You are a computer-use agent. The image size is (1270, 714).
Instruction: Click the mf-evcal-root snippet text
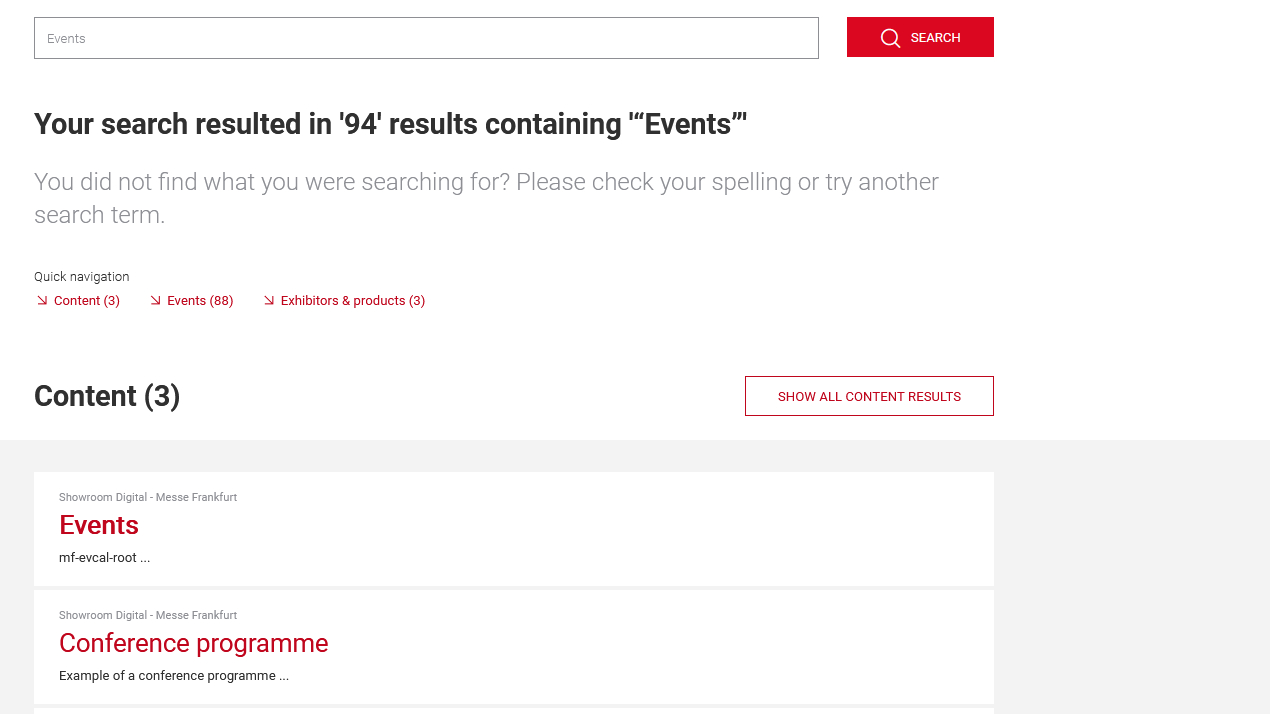coord(104,557)
